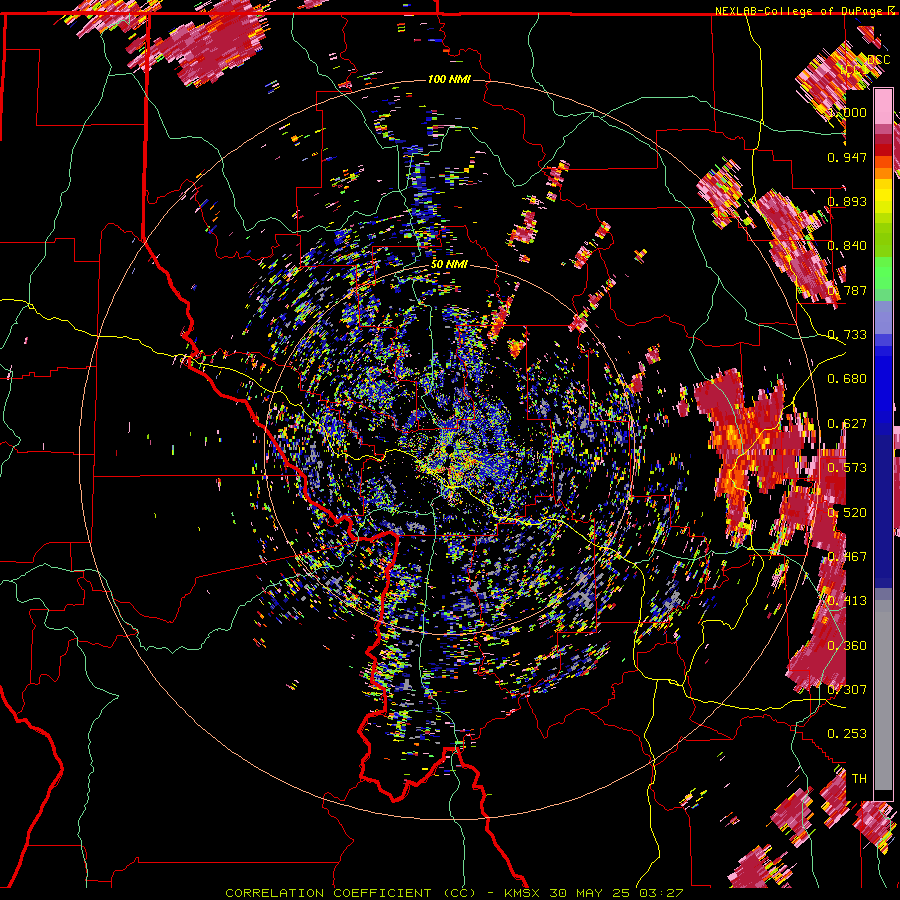Click the 100 NMI range ring label

coord(449,79)
